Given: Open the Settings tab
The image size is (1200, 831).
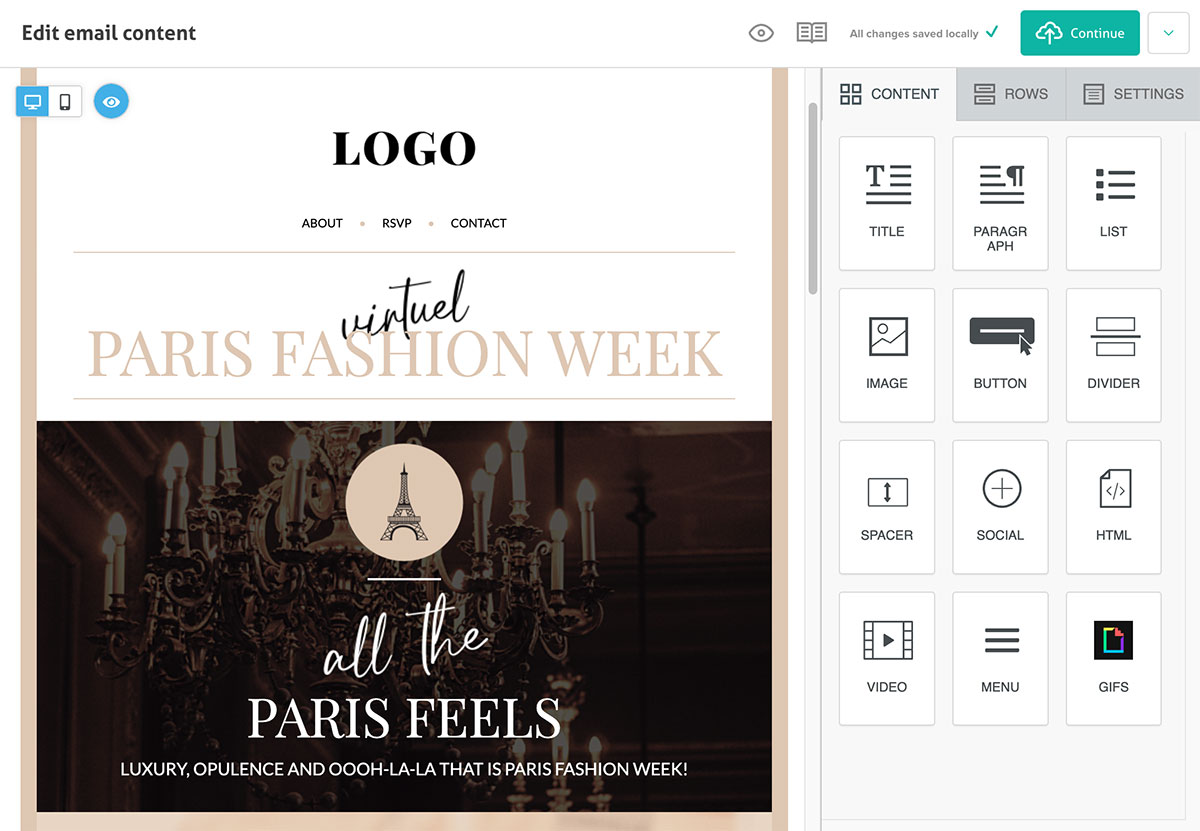Looking at the screenshot, I should (x=1134, y=94).
